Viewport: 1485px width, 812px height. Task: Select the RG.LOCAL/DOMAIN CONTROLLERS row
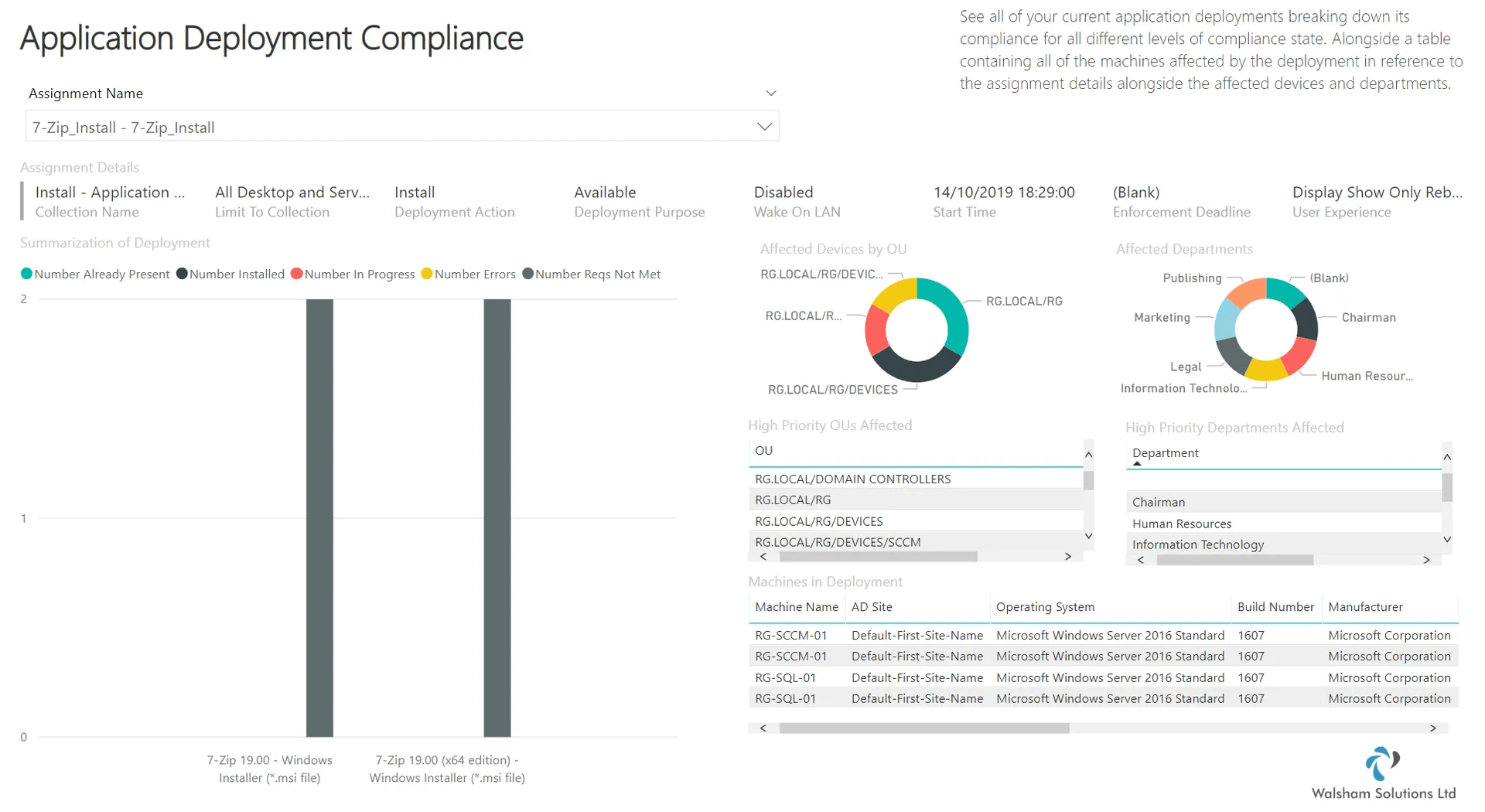(916, 479)
